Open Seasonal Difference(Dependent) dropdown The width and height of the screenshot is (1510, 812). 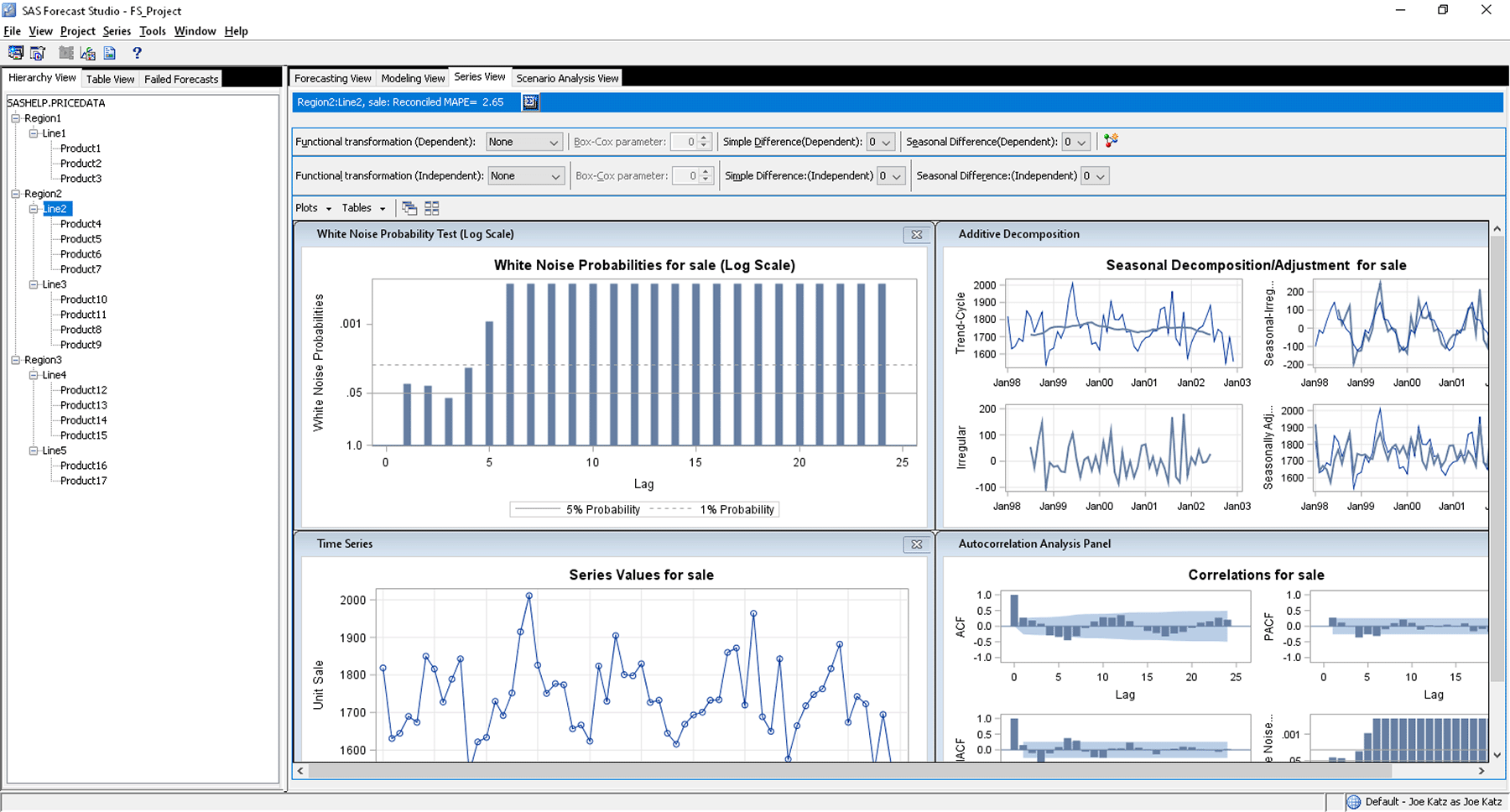[x=1076, y=142]
